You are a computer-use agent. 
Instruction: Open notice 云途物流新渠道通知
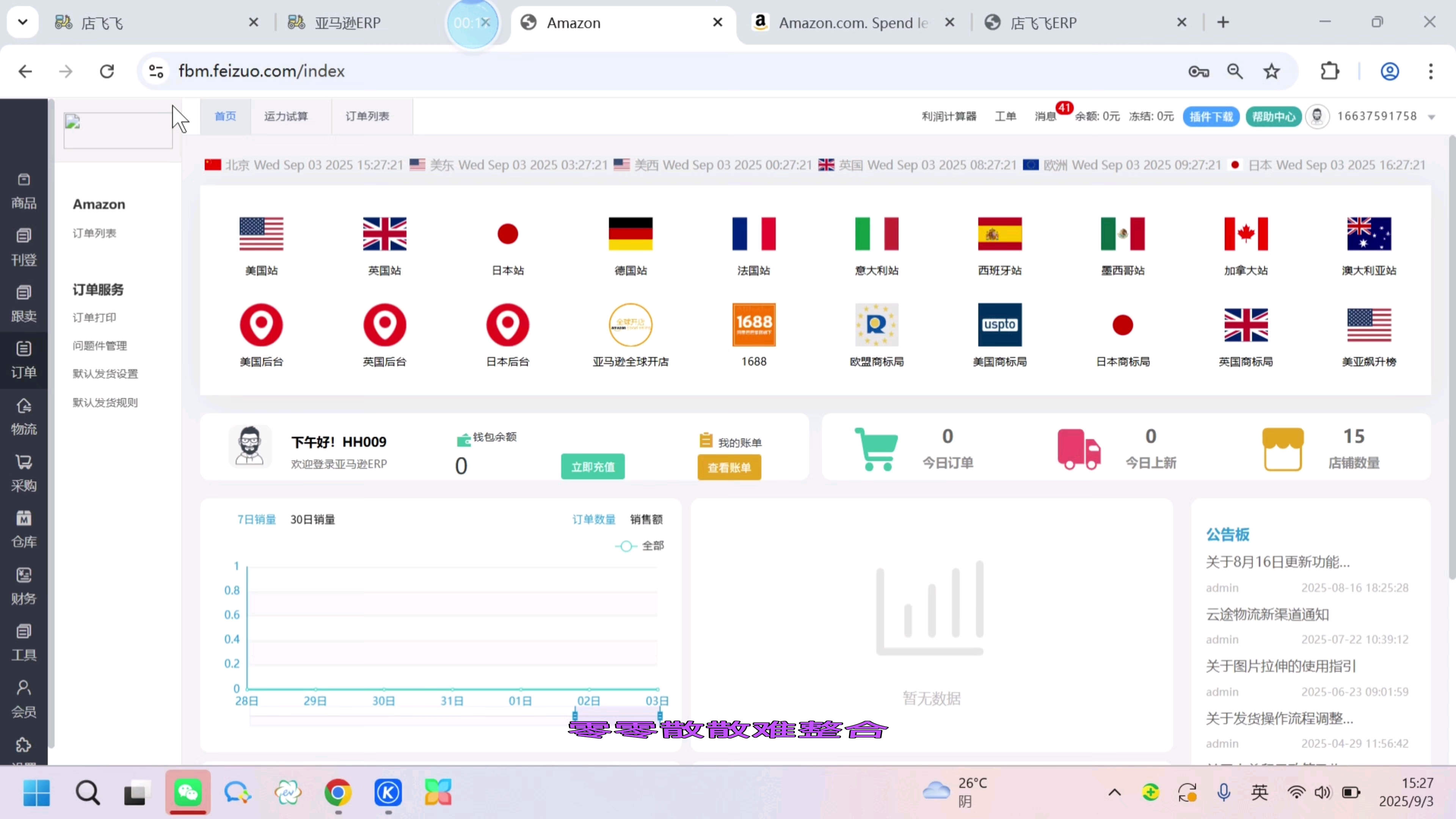pyautogui.click(x=1268, y=614)
